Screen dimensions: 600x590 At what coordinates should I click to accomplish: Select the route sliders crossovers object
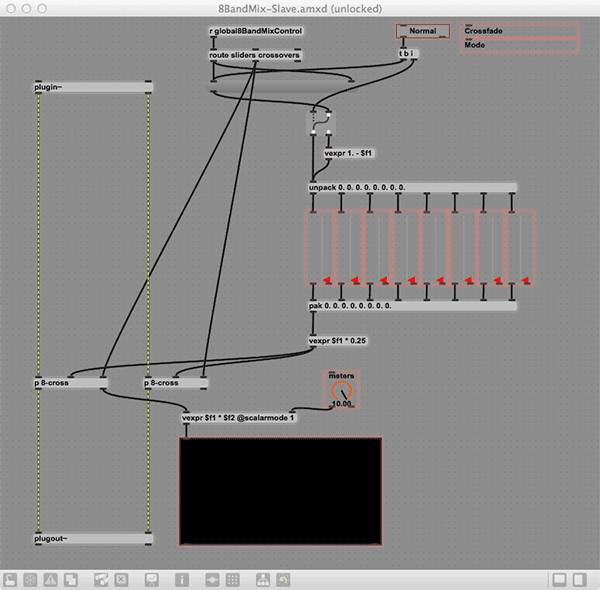pyautogui.click(x=254, y=55)
